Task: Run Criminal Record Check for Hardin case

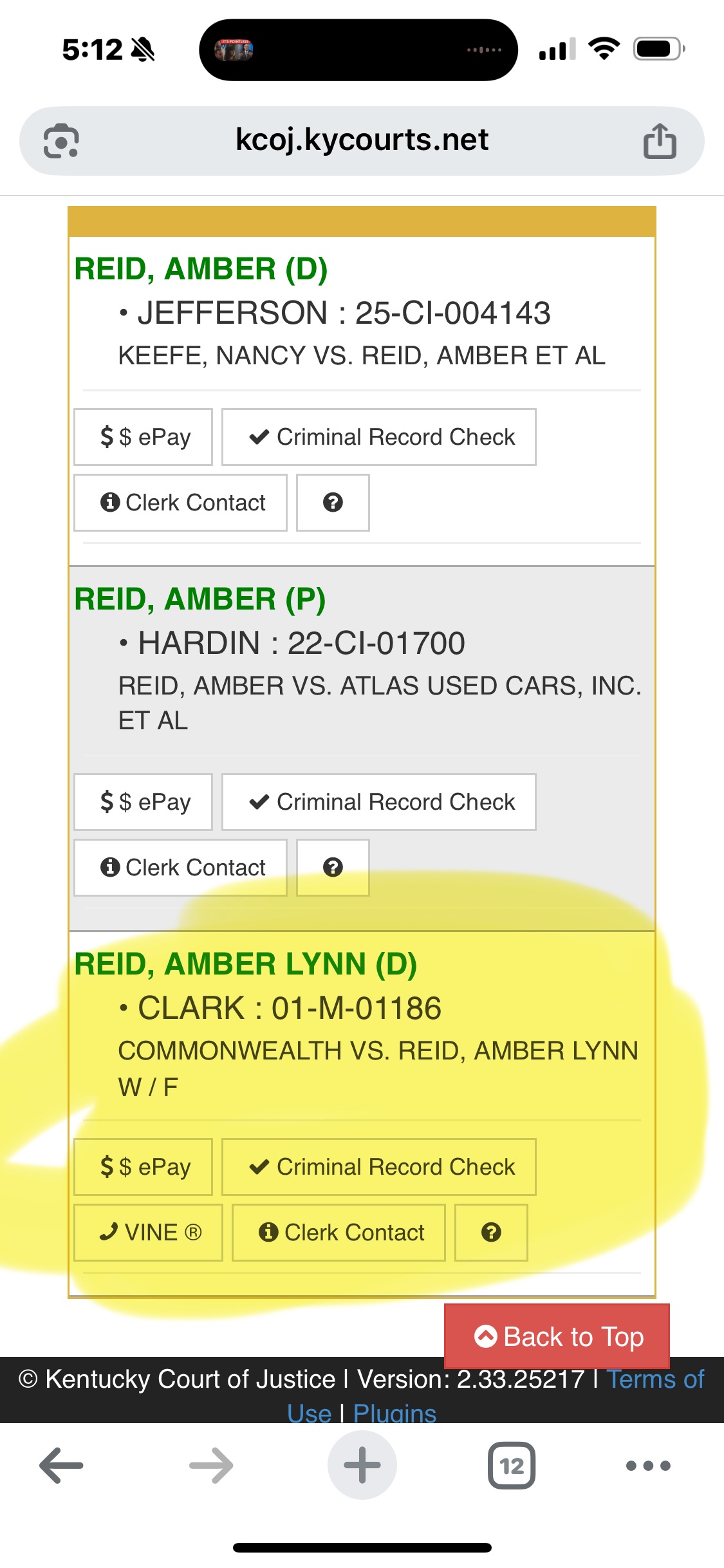Action: 379,802
